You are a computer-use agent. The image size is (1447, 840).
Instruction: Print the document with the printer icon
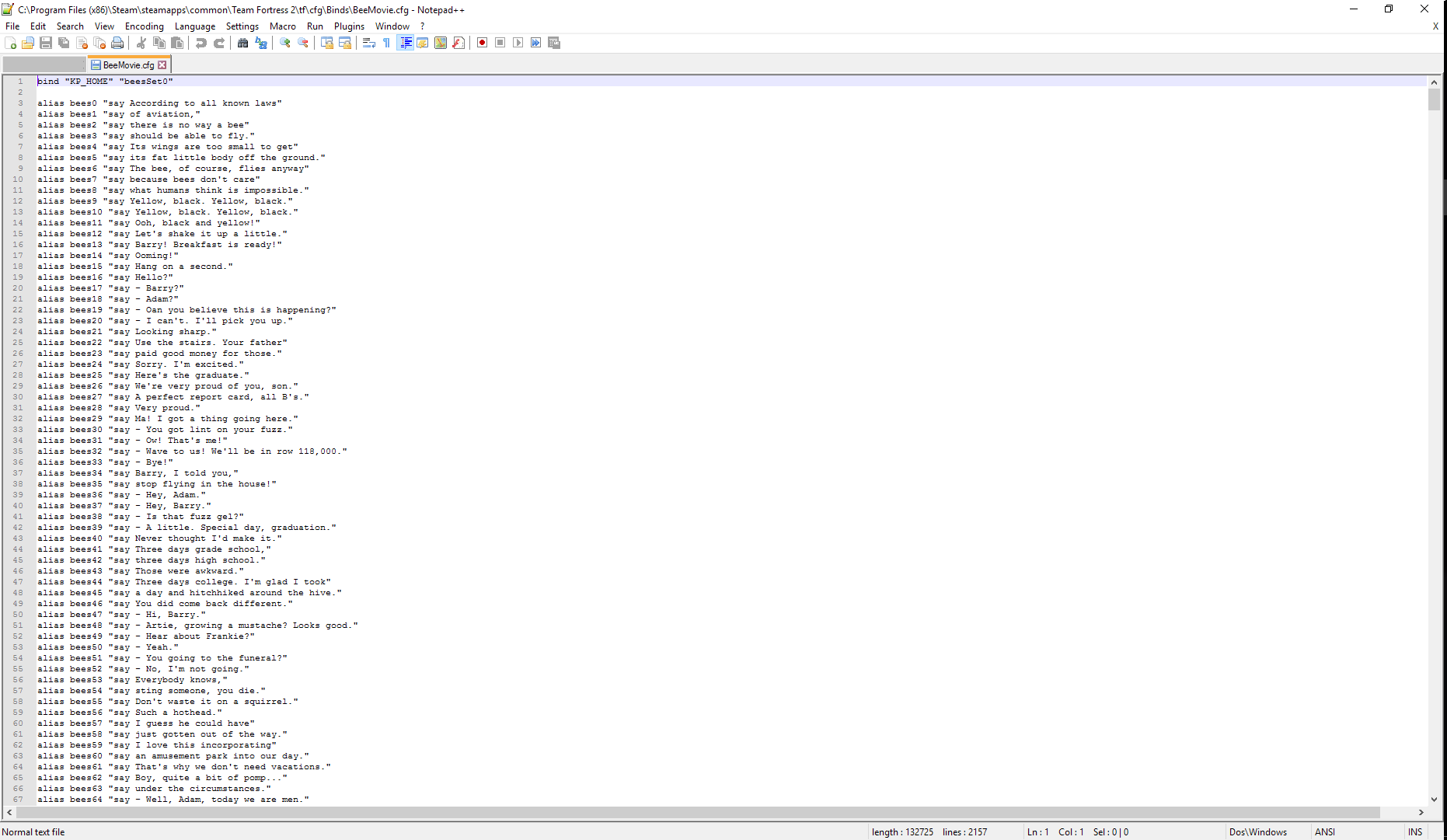[x=117, y=43]
